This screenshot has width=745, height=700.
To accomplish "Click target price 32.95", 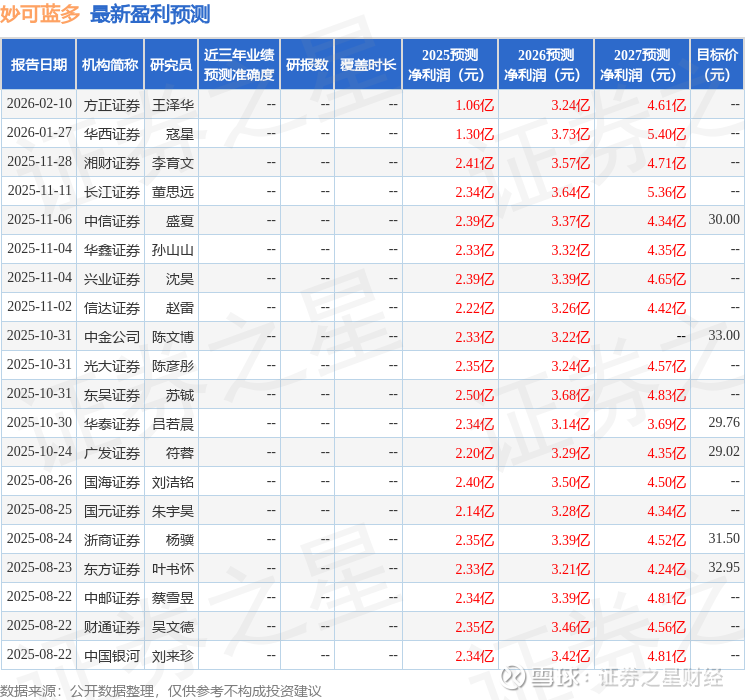I will (x=724, y=567).
